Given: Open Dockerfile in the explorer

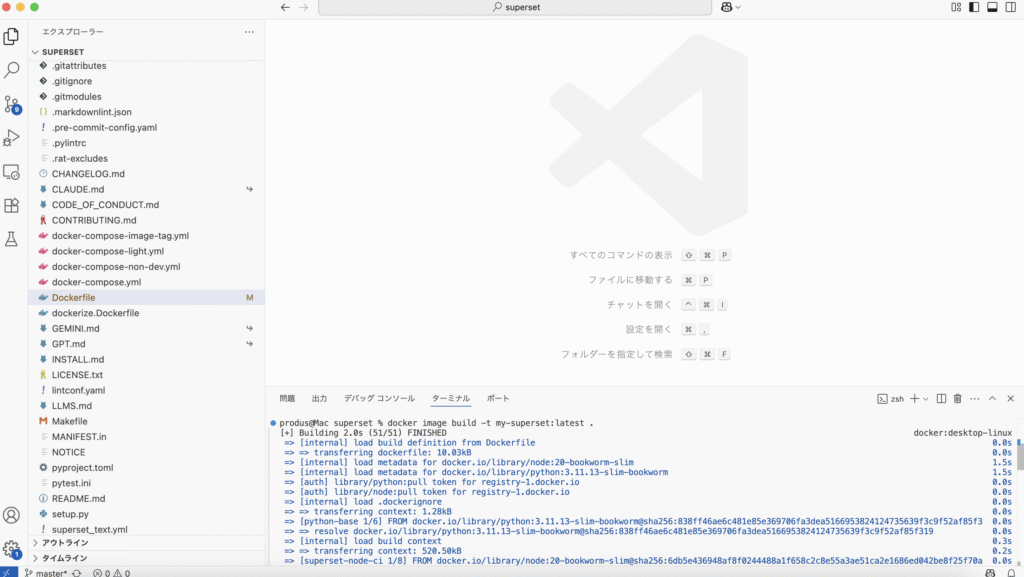Looking at the screenshot, I should pos(73,298).
